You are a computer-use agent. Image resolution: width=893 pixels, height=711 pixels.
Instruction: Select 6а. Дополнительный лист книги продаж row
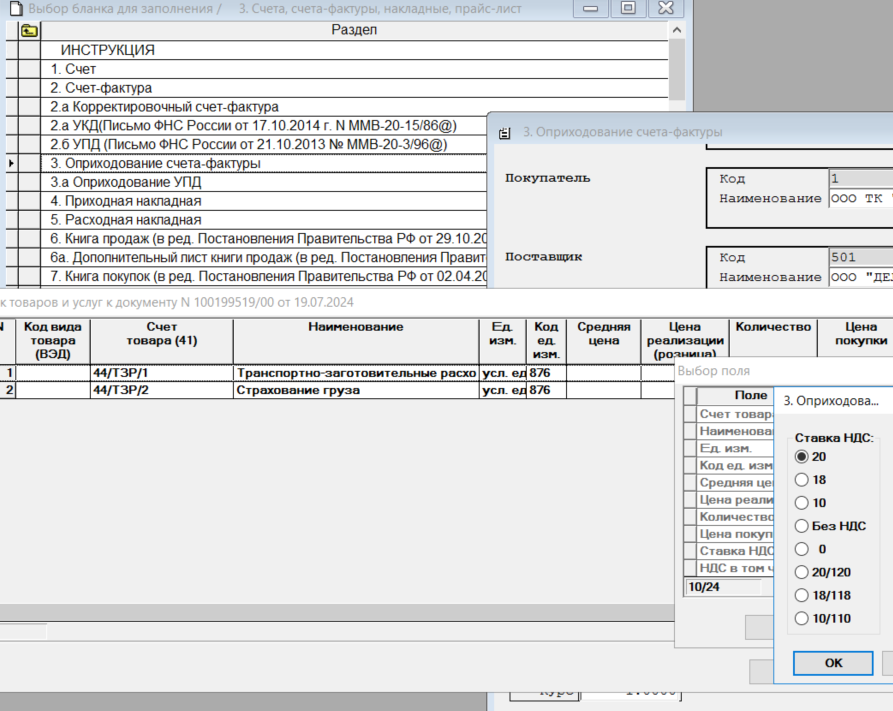click(x=264, y=257)
